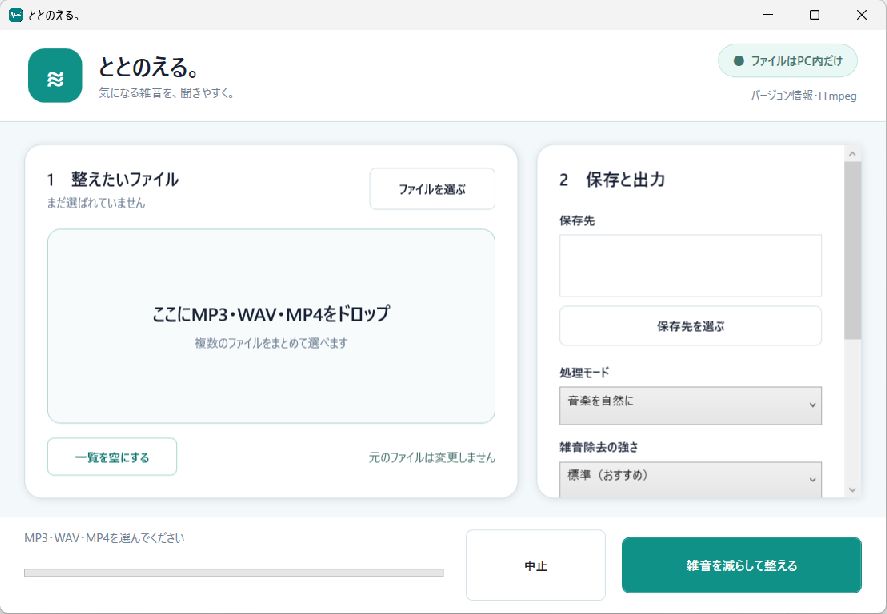Click the 気になる雑音を、聞きやすく。 tagline
This screenshot has width=887, height=614.
[x=166, y=93]
